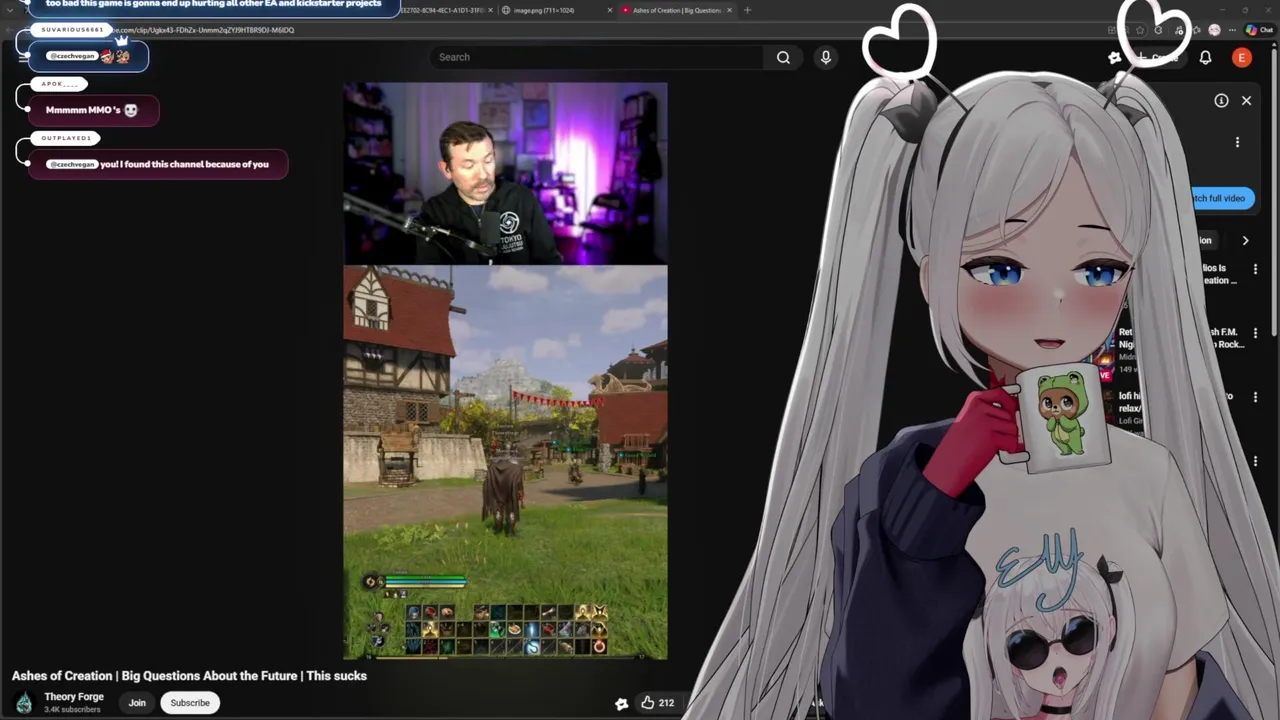
Task: Open options for 'F.M. Rock' suggested video
Action: pyautogui.click(x=1255, y=333)
